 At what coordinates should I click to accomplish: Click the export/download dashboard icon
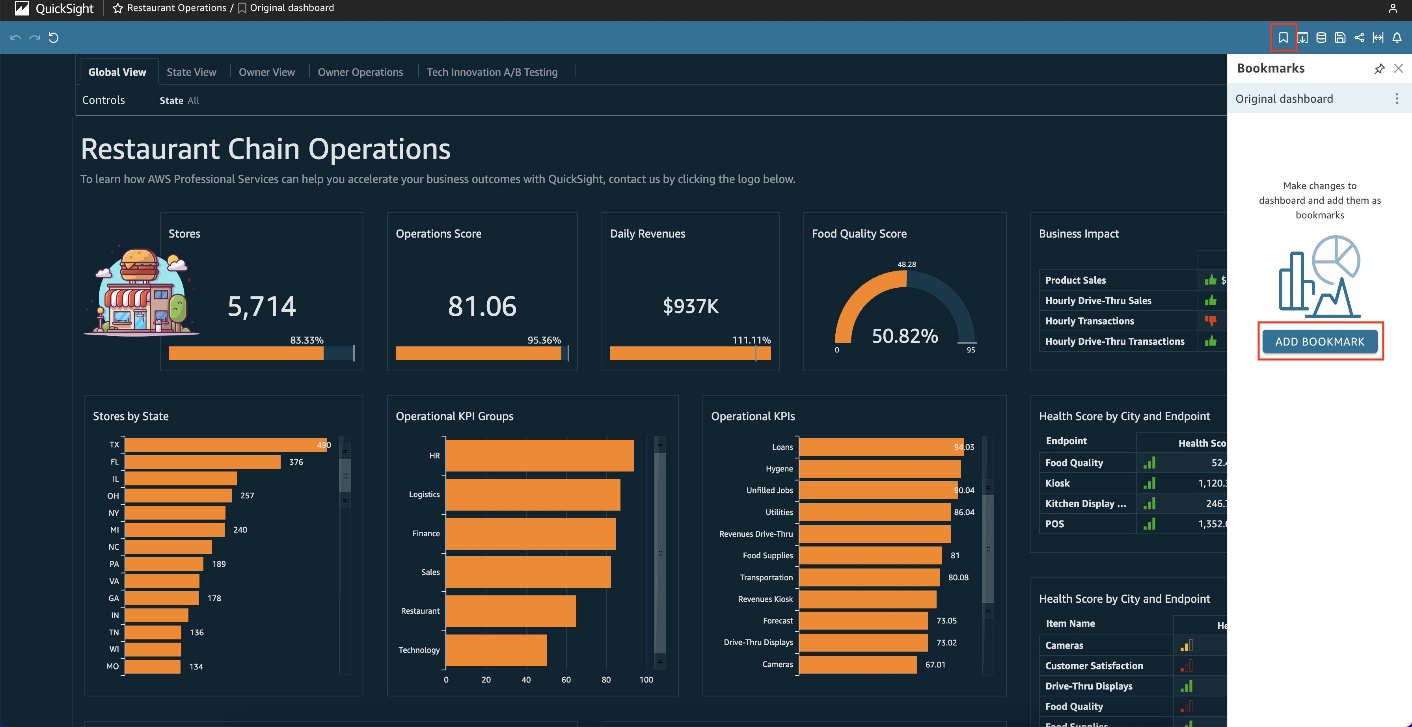point(1303,38)
